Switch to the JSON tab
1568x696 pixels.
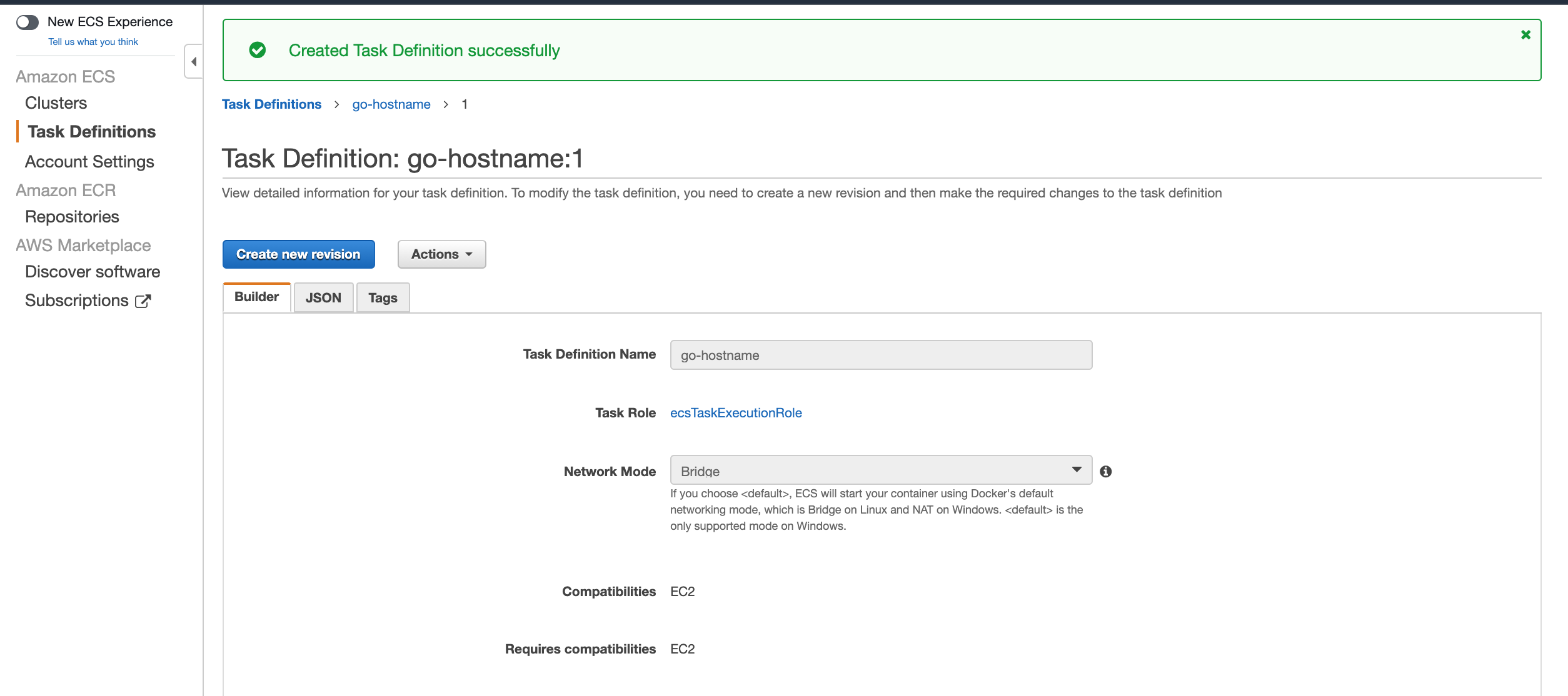323,298
